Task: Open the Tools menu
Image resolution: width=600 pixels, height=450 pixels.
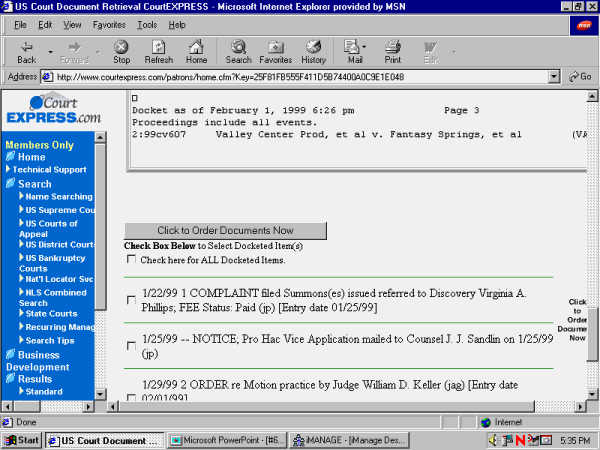Action: click(x=147, y=24)
